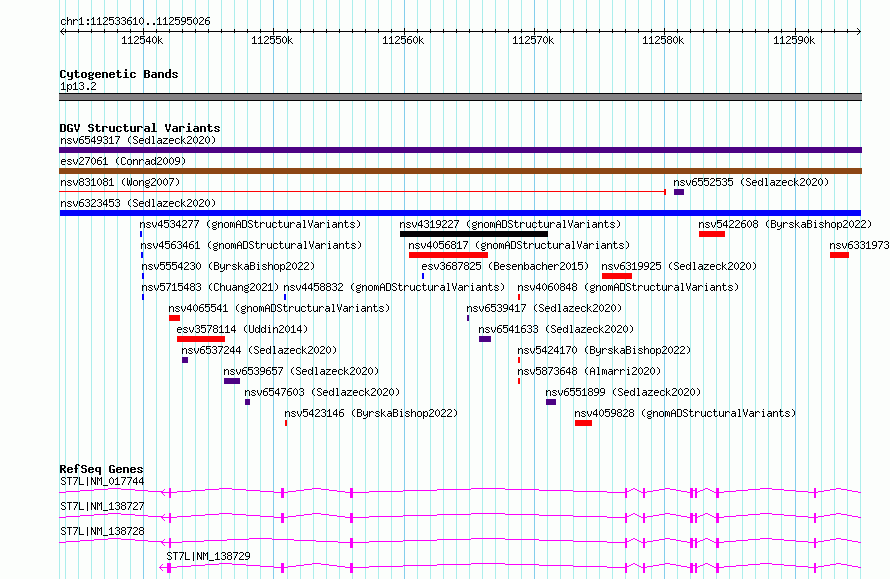Click the nsv6331973 variant label

pyautogui.click(x=859, y=245)
